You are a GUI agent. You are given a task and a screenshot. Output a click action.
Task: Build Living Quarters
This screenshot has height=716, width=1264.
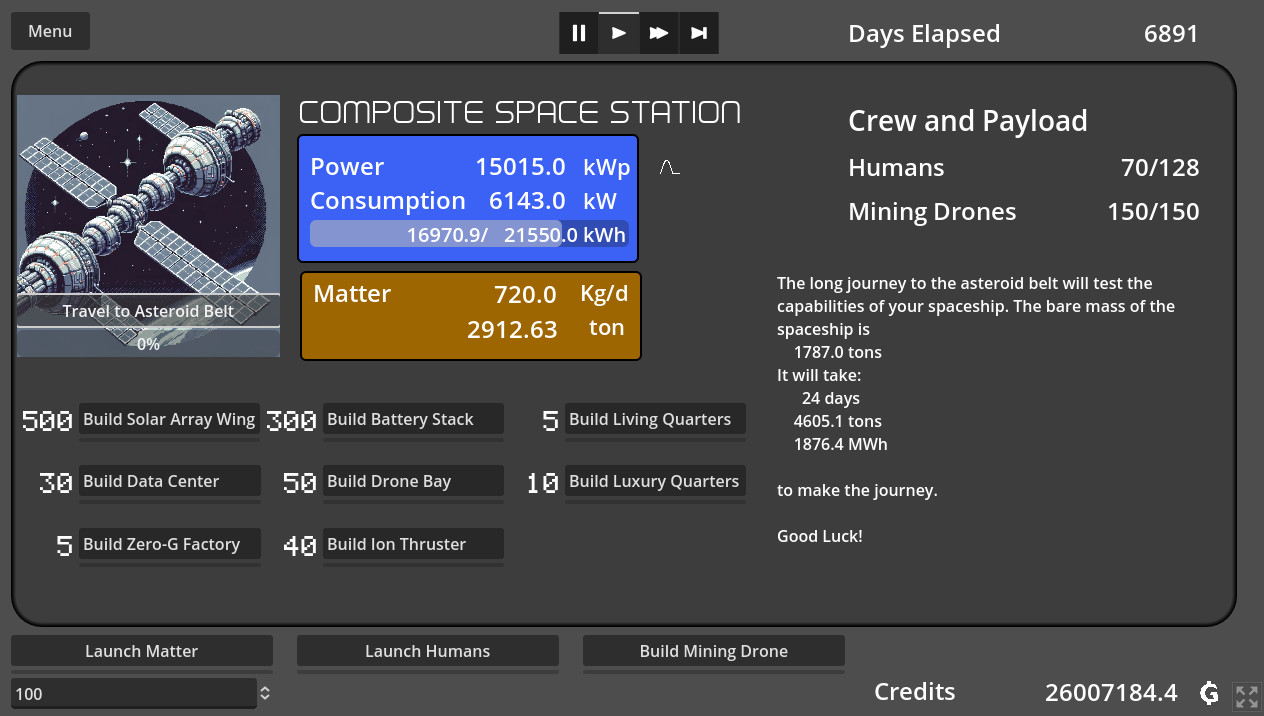pos(655,419)
